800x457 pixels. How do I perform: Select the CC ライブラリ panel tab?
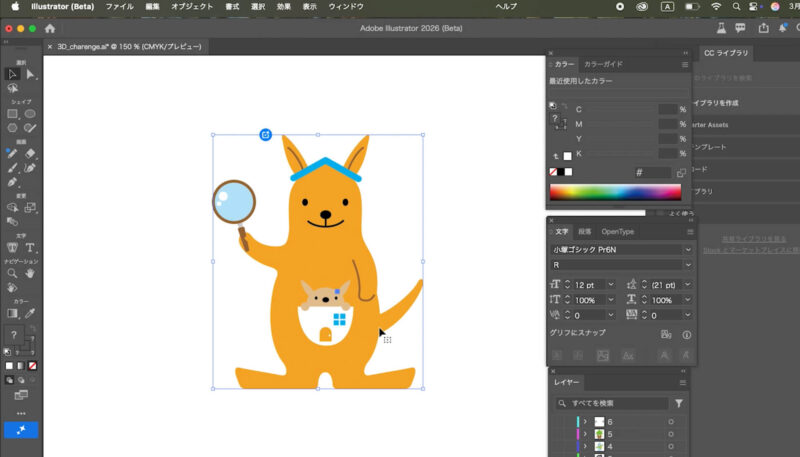(x=726, y=53)
